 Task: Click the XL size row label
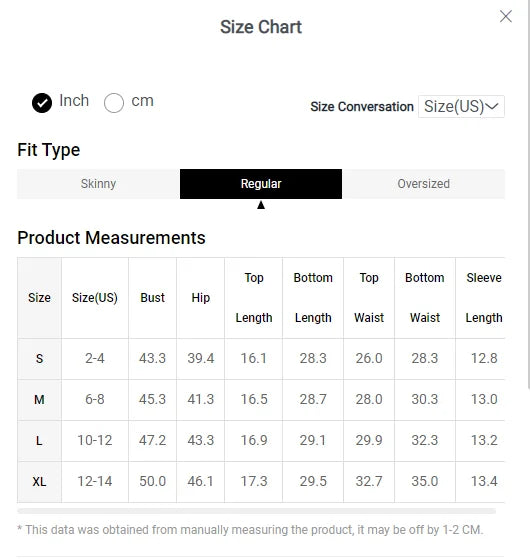click(x=39, y=482)
